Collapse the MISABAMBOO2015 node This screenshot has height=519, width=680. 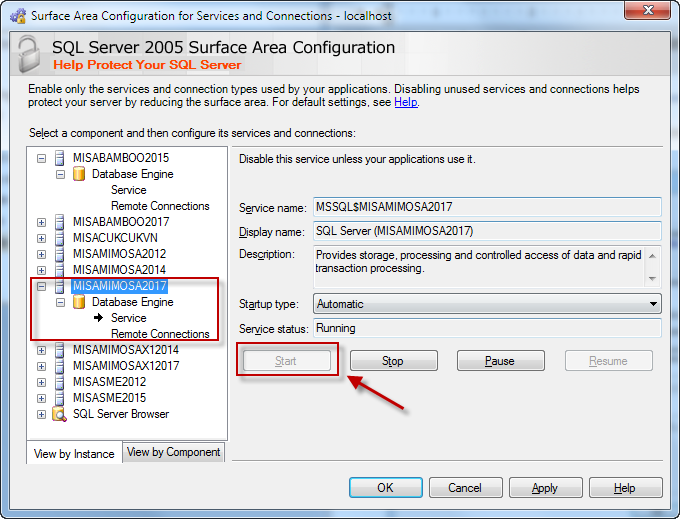point(41,158)
